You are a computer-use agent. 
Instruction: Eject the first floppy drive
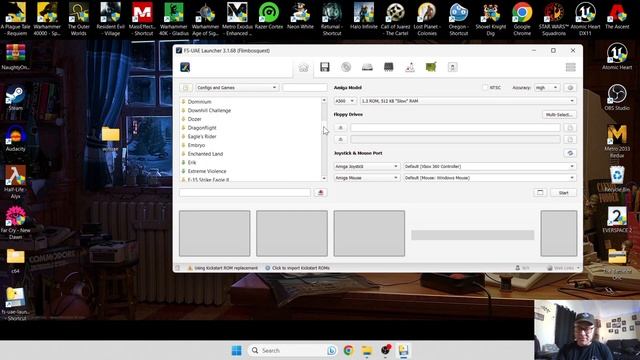point(340,128)
